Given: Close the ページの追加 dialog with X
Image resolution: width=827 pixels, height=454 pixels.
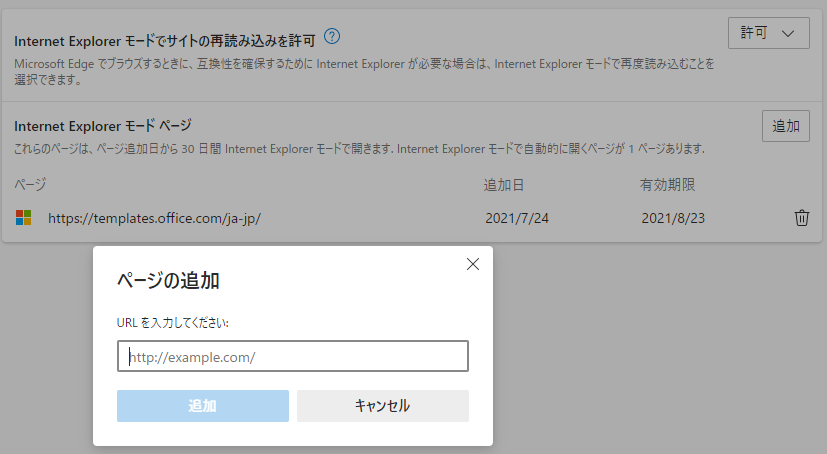Looking at the screenshot, I should pos(473,264).
